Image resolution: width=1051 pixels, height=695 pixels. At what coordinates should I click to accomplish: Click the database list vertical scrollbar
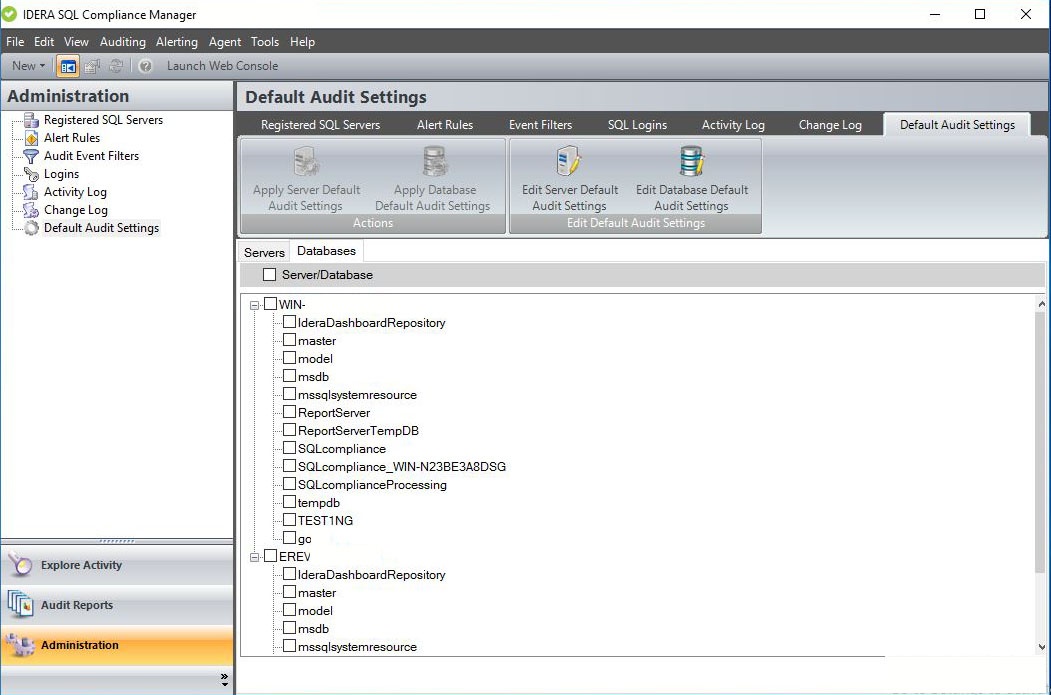[1039, 440]
